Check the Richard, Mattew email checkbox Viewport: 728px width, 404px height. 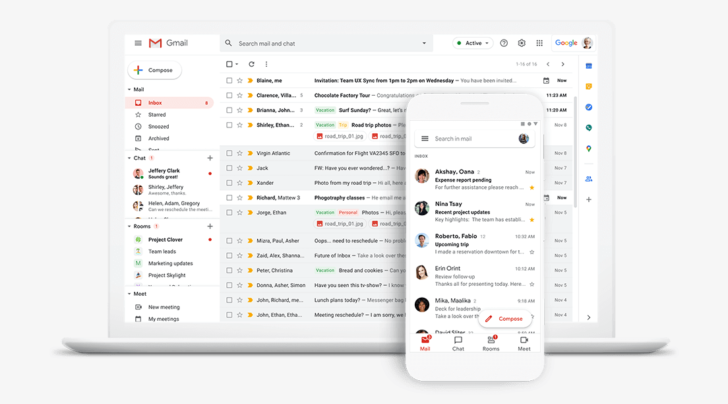point(229,197)
